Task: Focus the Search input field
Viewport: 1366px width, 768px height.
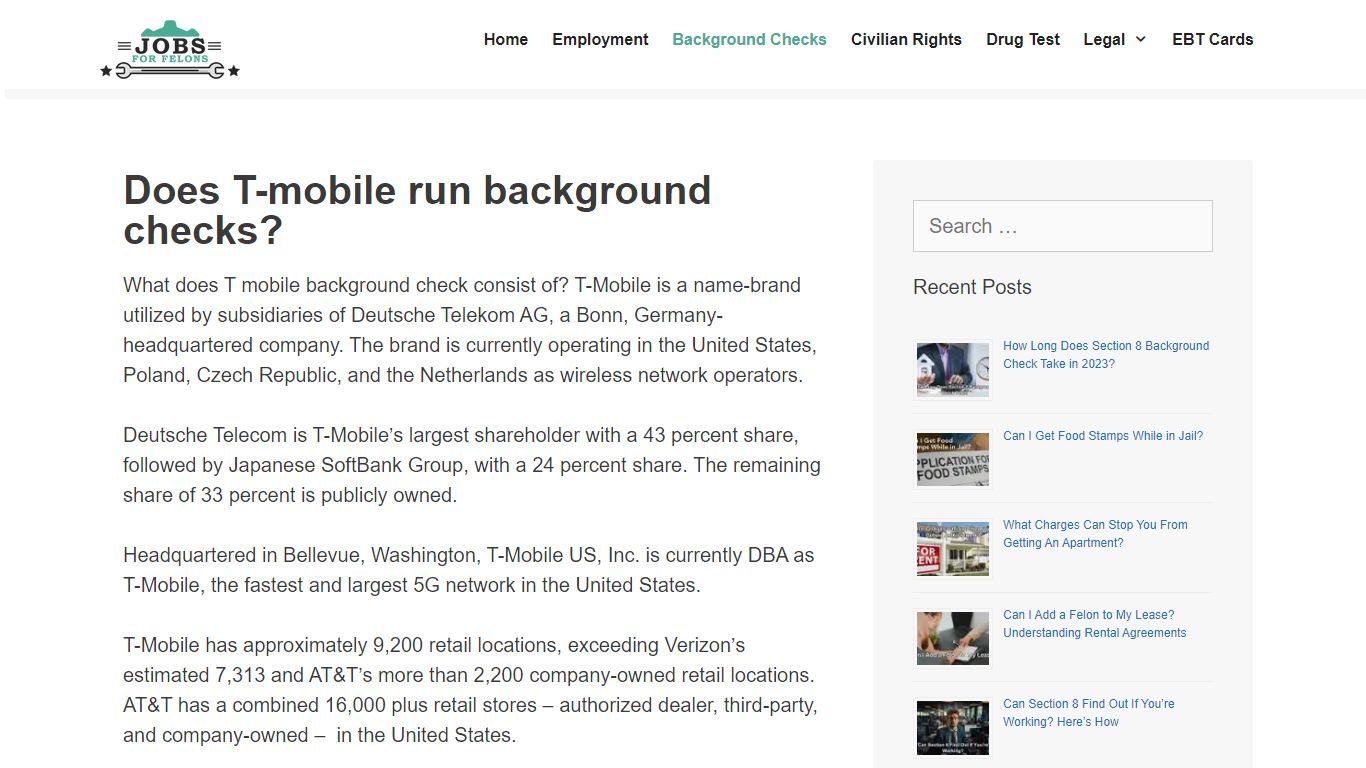Action: [x=1062, y=226]
